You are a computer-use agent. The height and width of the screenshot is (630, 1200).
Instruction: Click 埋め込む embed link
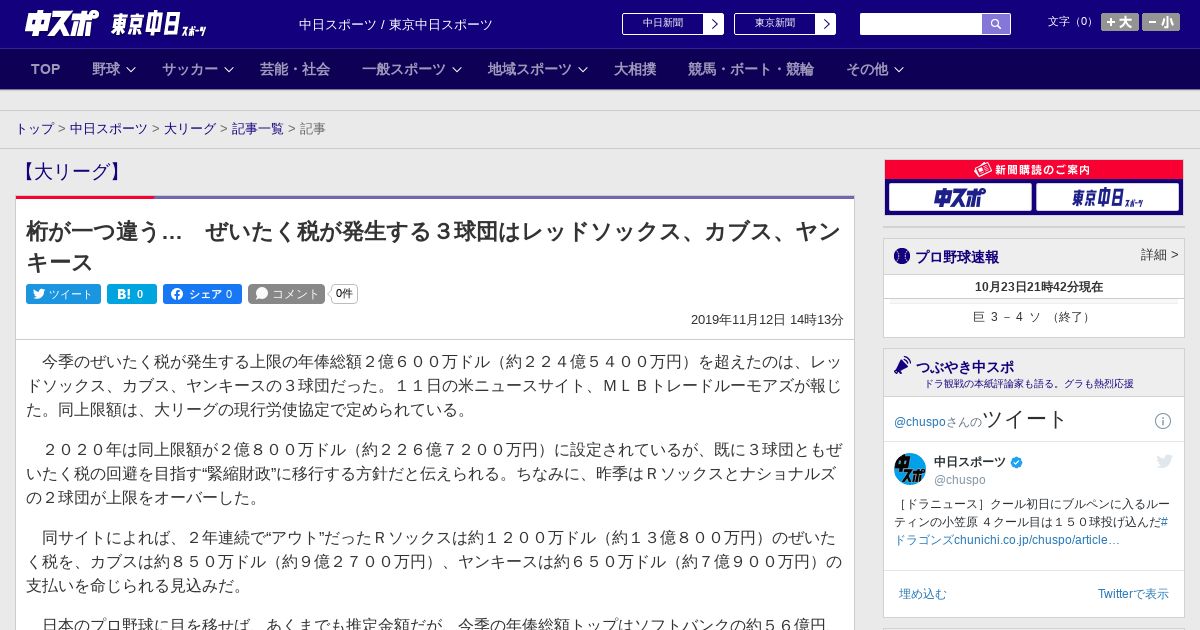(922, 594)
